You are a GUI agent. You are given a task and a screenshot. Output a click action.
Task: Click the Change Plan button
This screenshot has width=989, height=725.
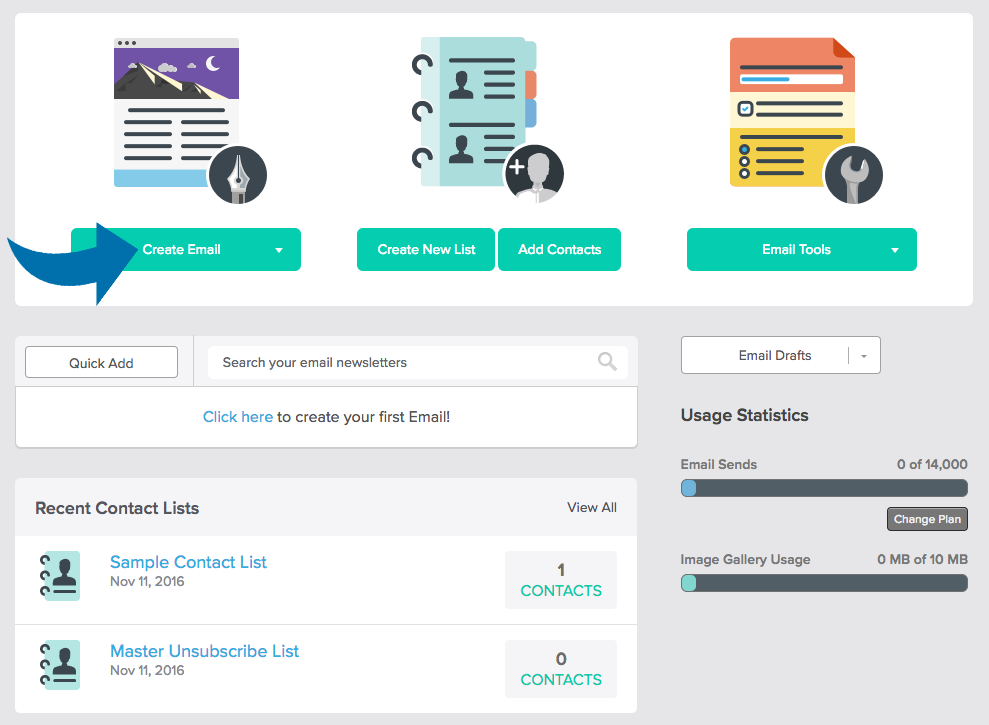(x=926, y=518)
